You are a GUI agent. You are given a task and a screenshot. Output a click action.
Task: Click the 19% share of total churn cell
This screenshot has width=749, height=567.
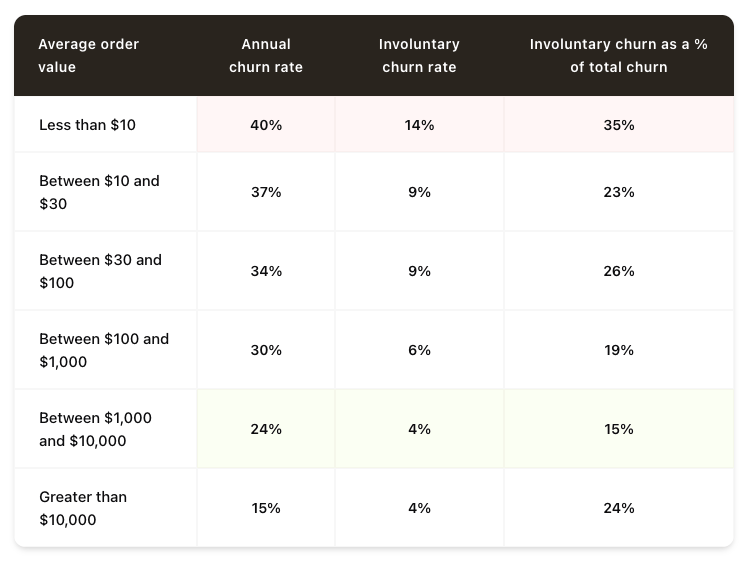(x=619, y=350)
